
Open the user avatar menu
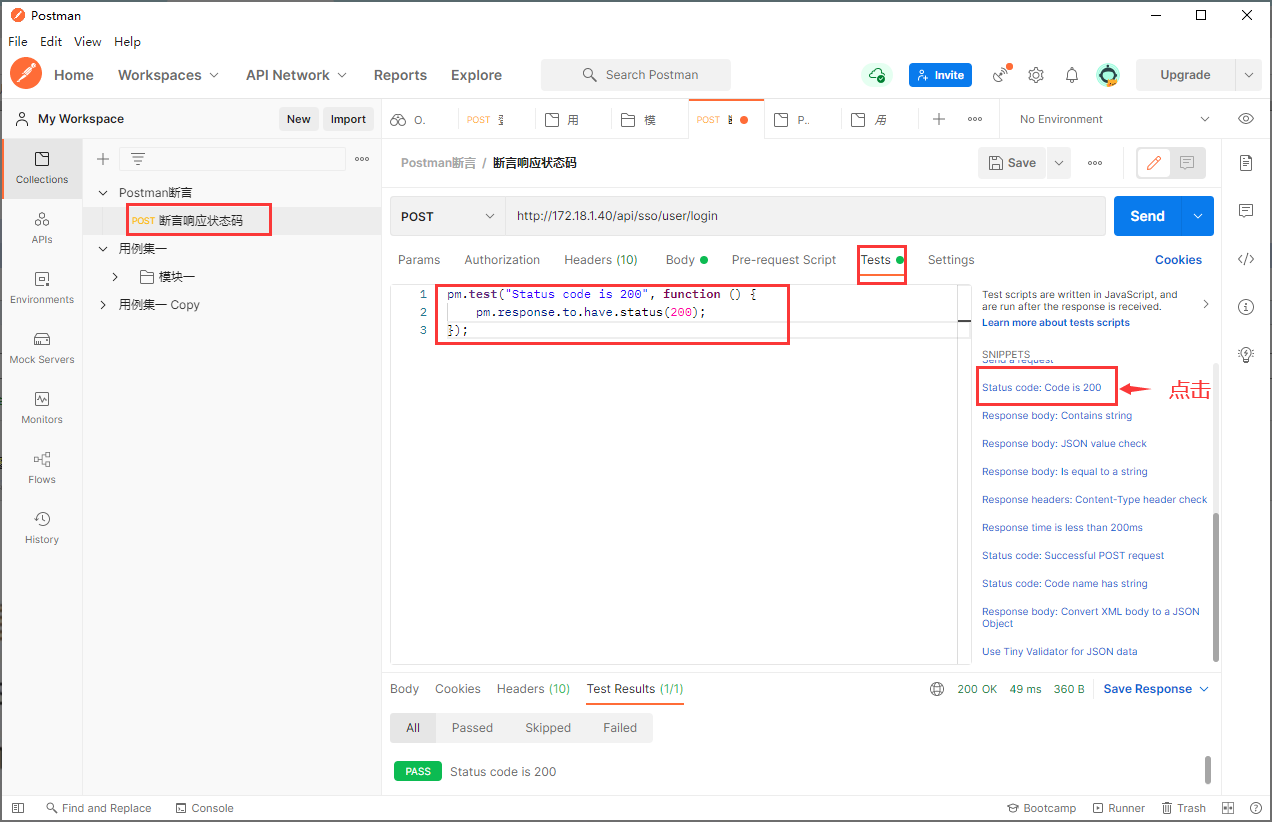[1108, 75]
